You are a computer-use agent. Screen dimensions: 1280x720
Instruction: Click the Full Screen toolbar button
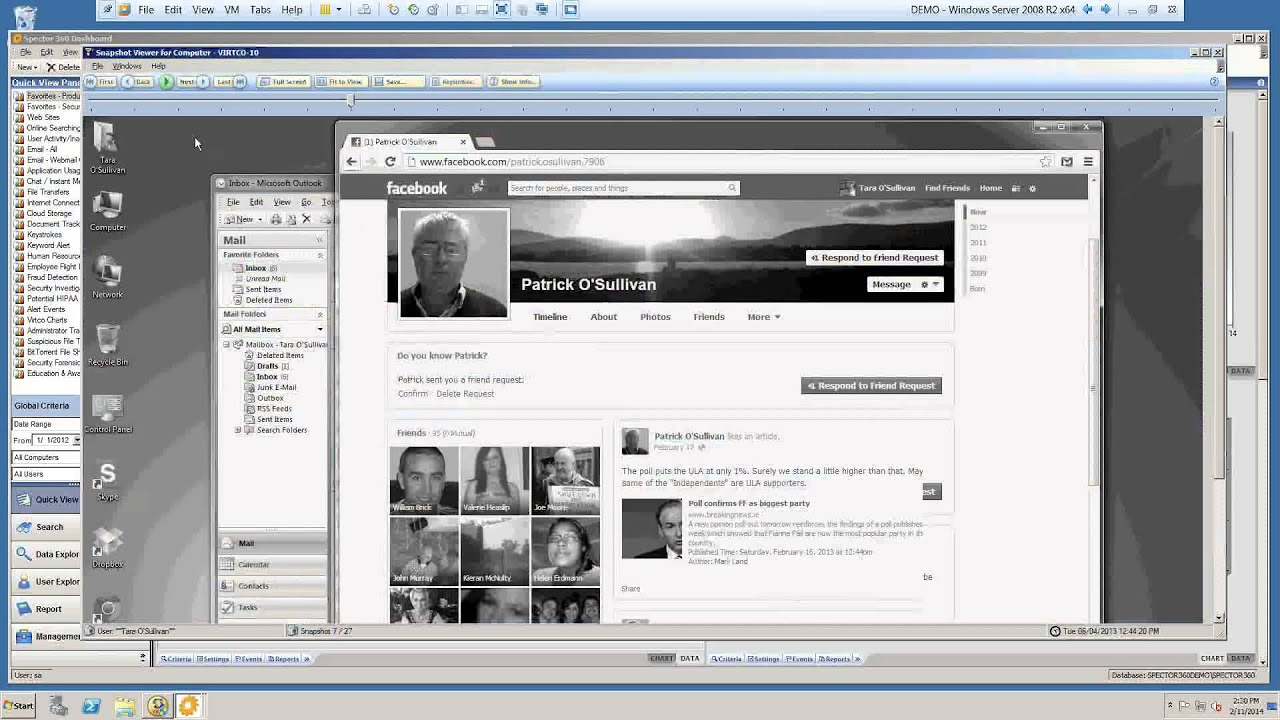(x=284, y=82)
